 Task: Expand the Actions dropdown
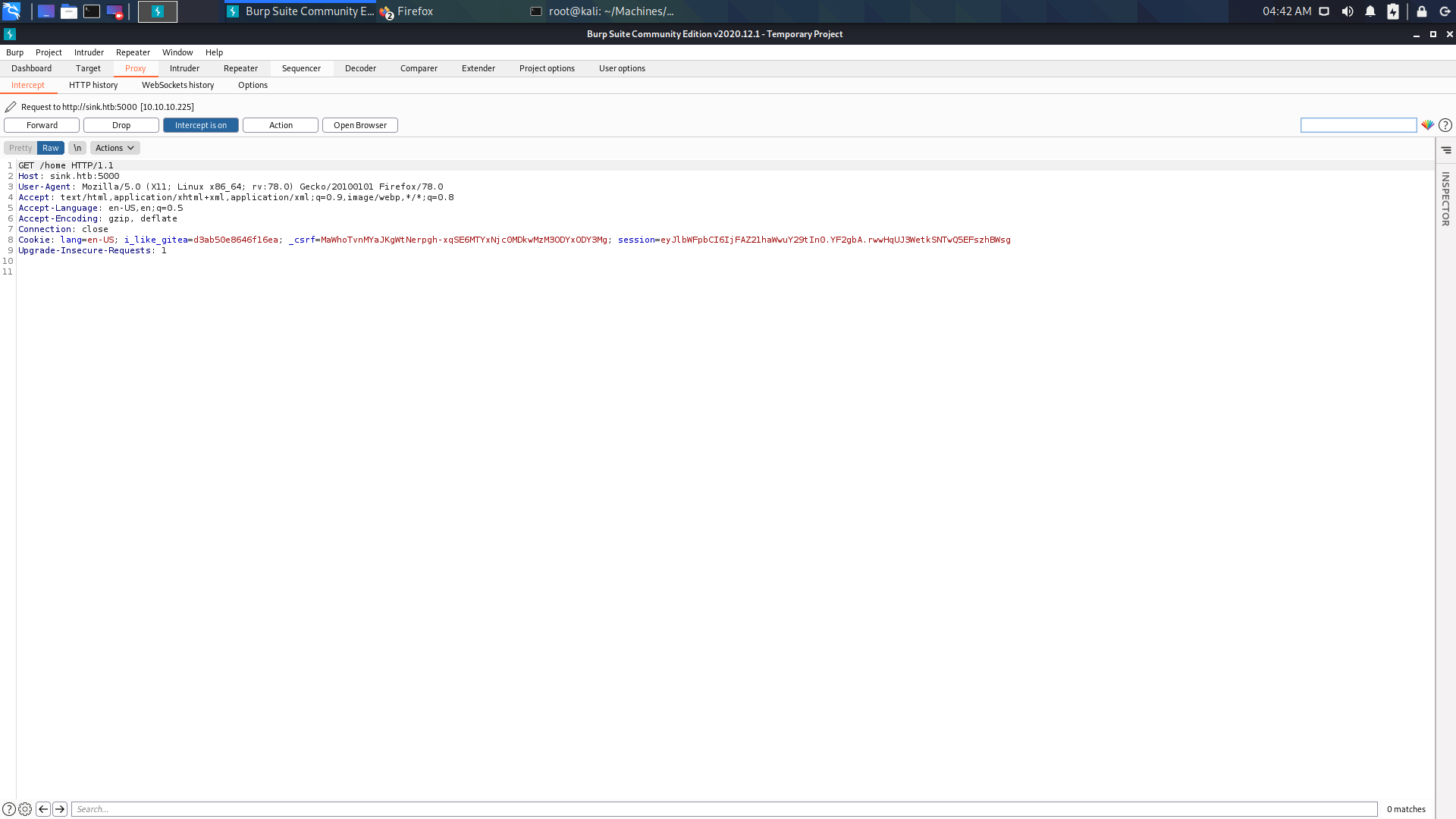point(115,148)
